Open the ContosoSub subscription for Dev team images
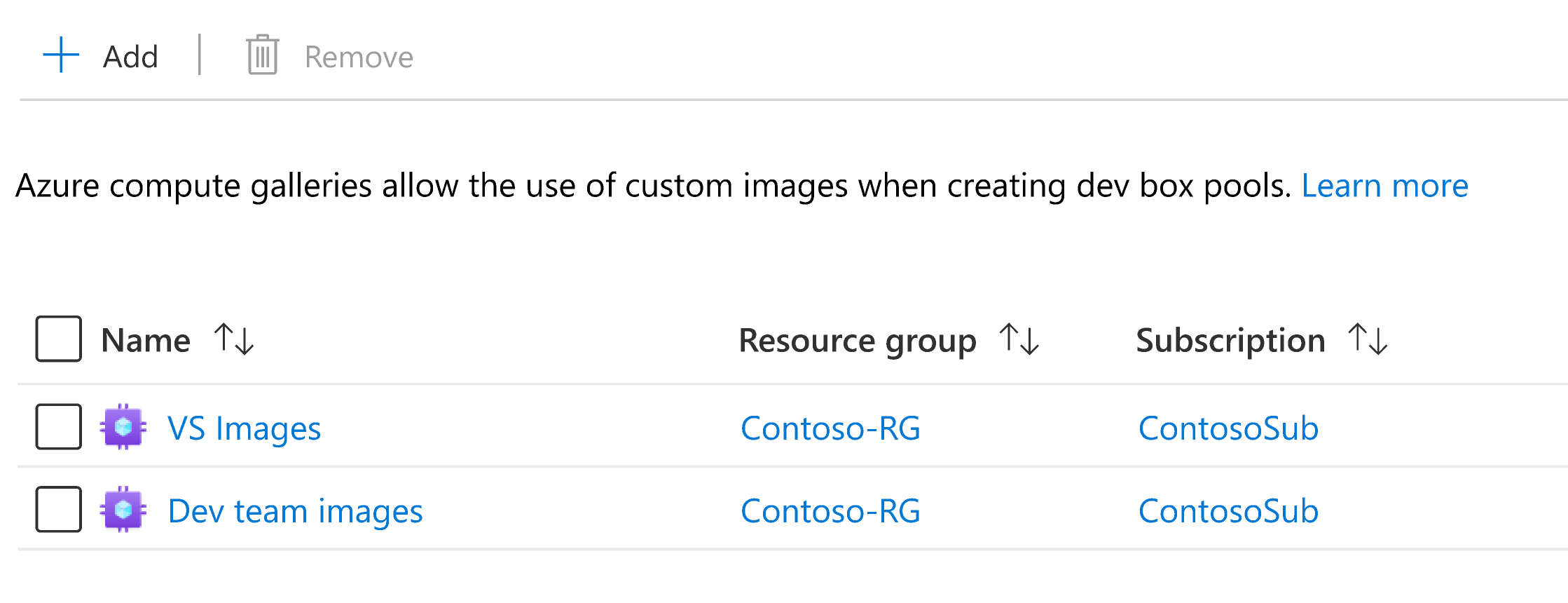This screenshot has width=1568, height=603. (x=1227, y=510)
